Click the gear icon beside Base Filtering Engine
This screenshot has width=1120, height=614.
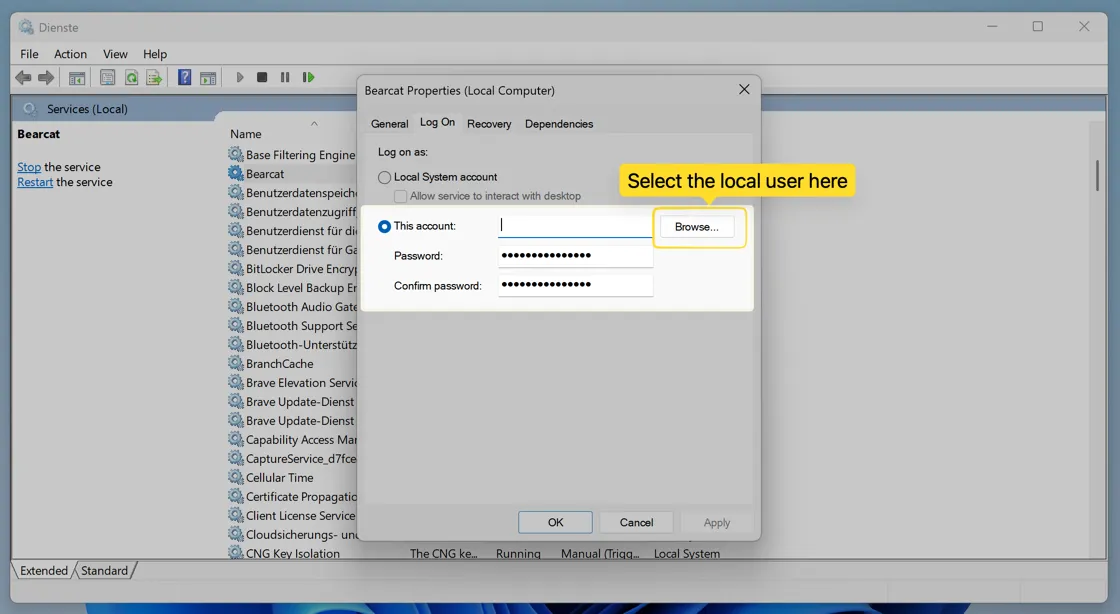pyautogui.click(x=236, y=154)
